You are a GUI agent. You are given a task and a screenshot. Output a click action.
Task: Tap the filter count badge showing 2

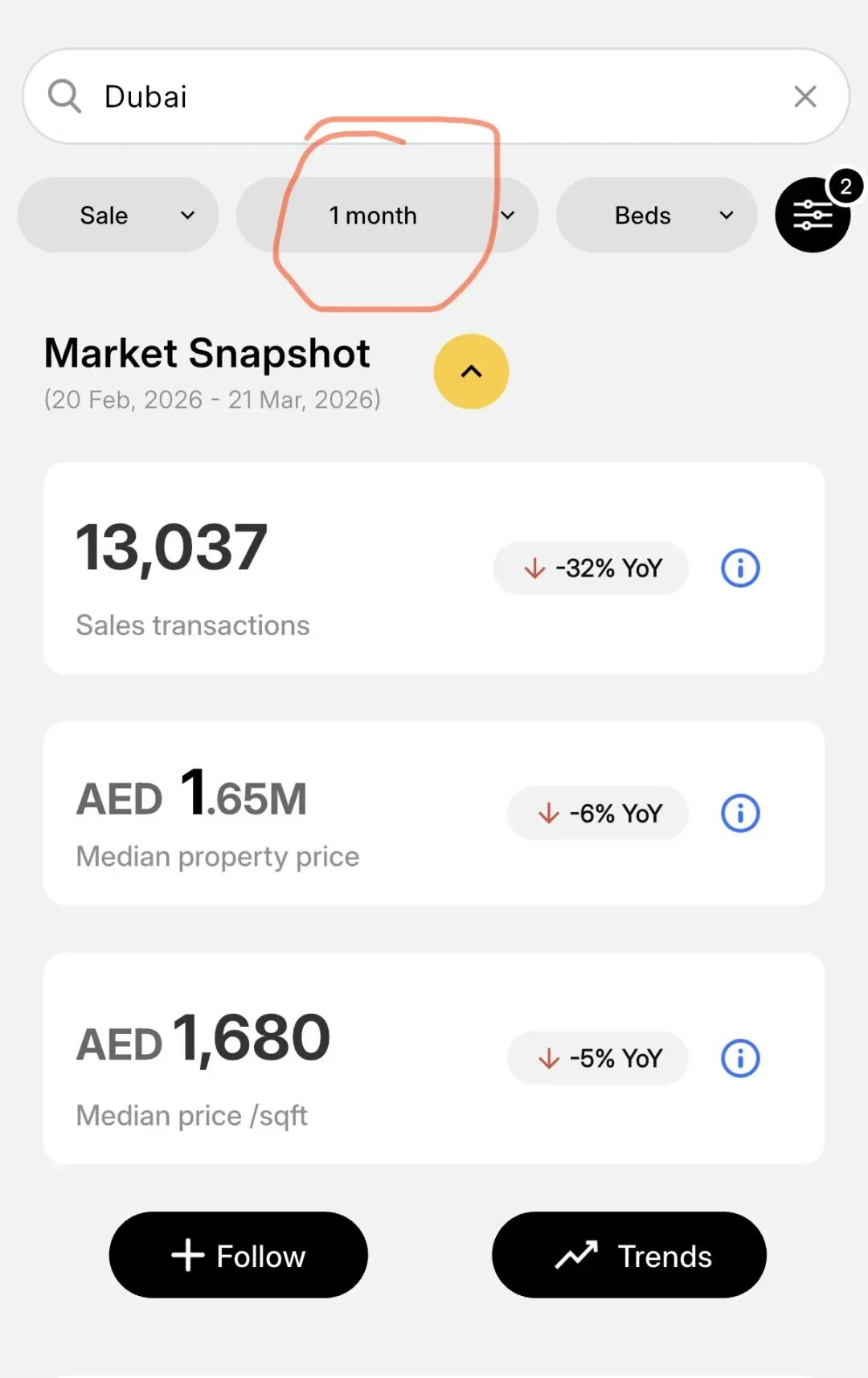pos(845,187)
